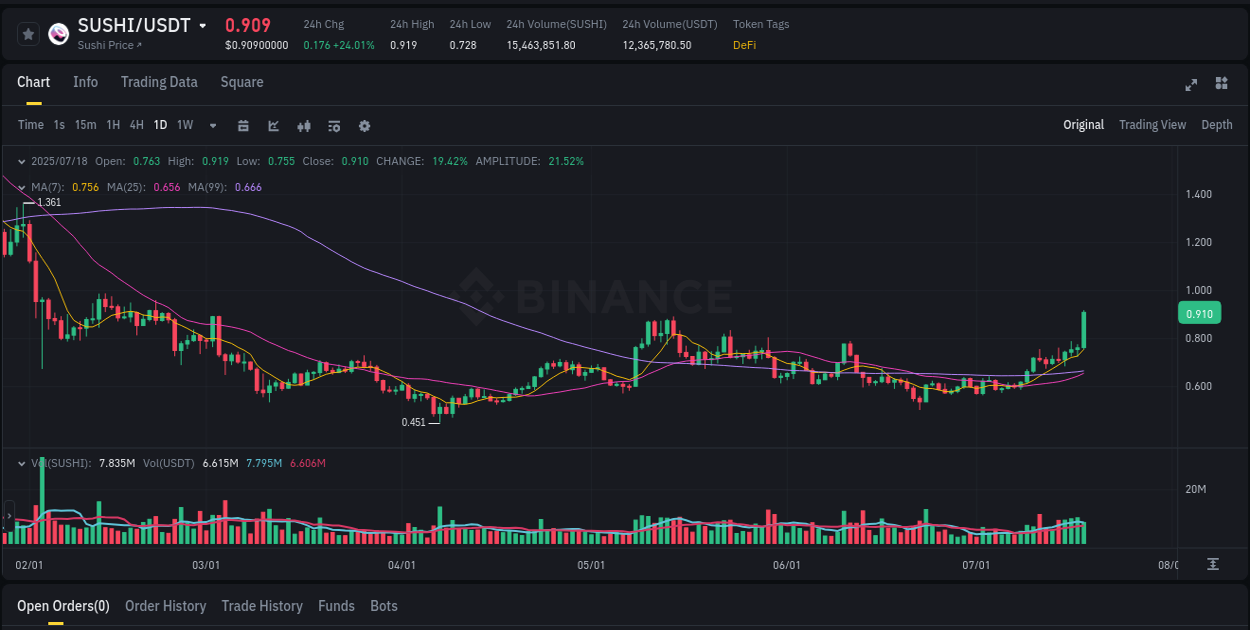Click the calendar date-range icon
Screen dimensions: 1250x630
pyautogui.click(x=243, y=126)
